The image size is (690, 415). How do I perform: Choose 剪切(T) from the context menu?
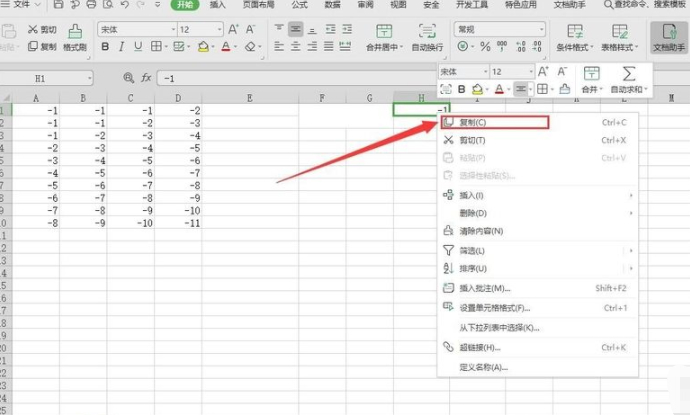pos(539,140)
